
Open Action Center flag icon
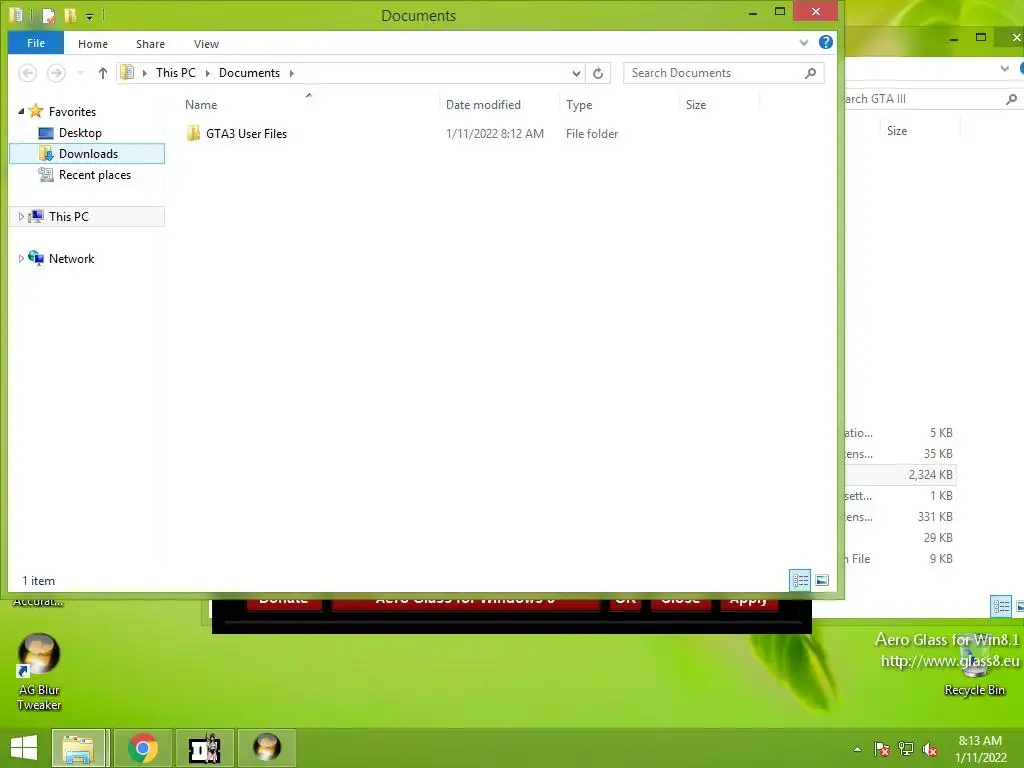[x=882, y=749]
